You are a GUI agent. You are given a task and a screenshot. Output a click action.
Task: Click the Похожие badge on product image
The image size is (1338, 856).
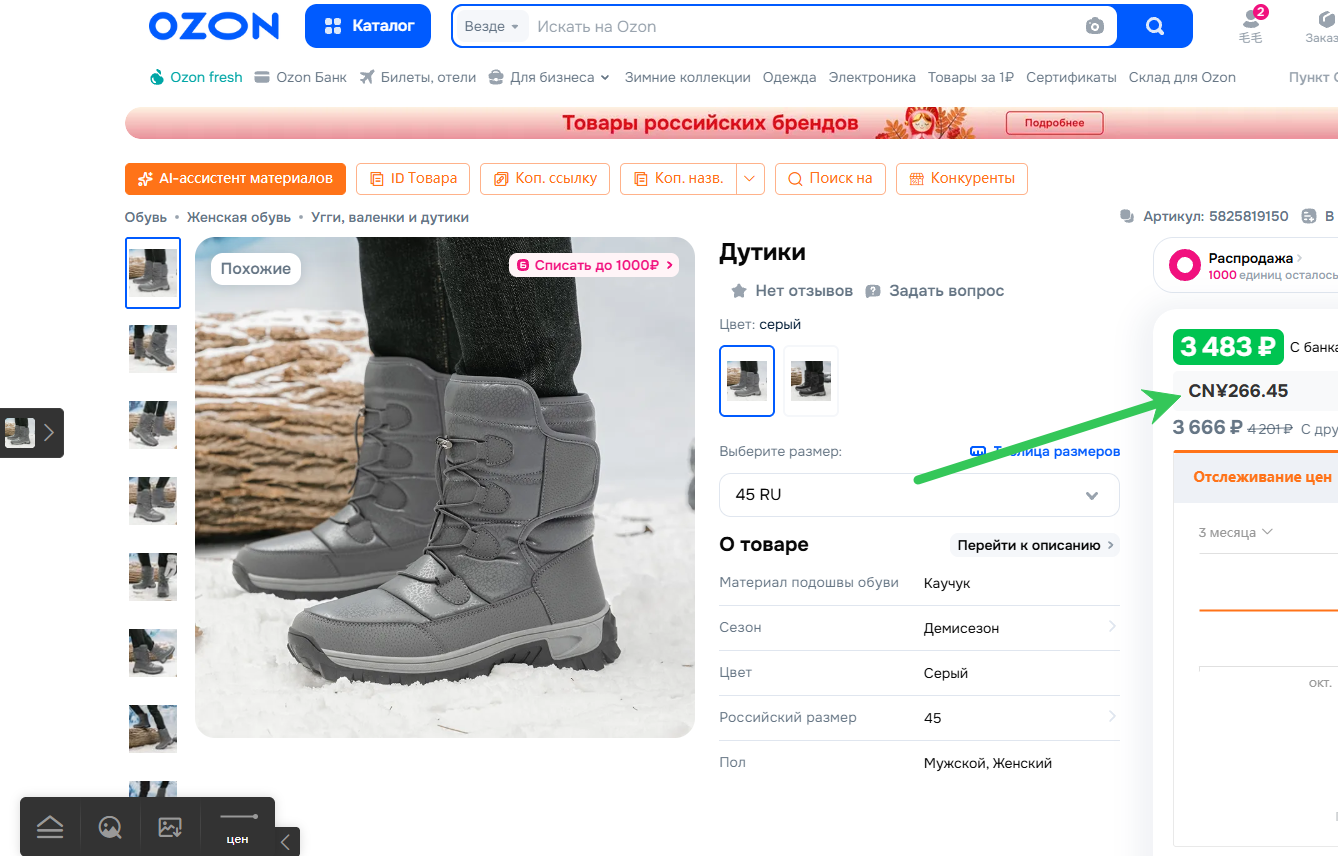tap(256, 268)
